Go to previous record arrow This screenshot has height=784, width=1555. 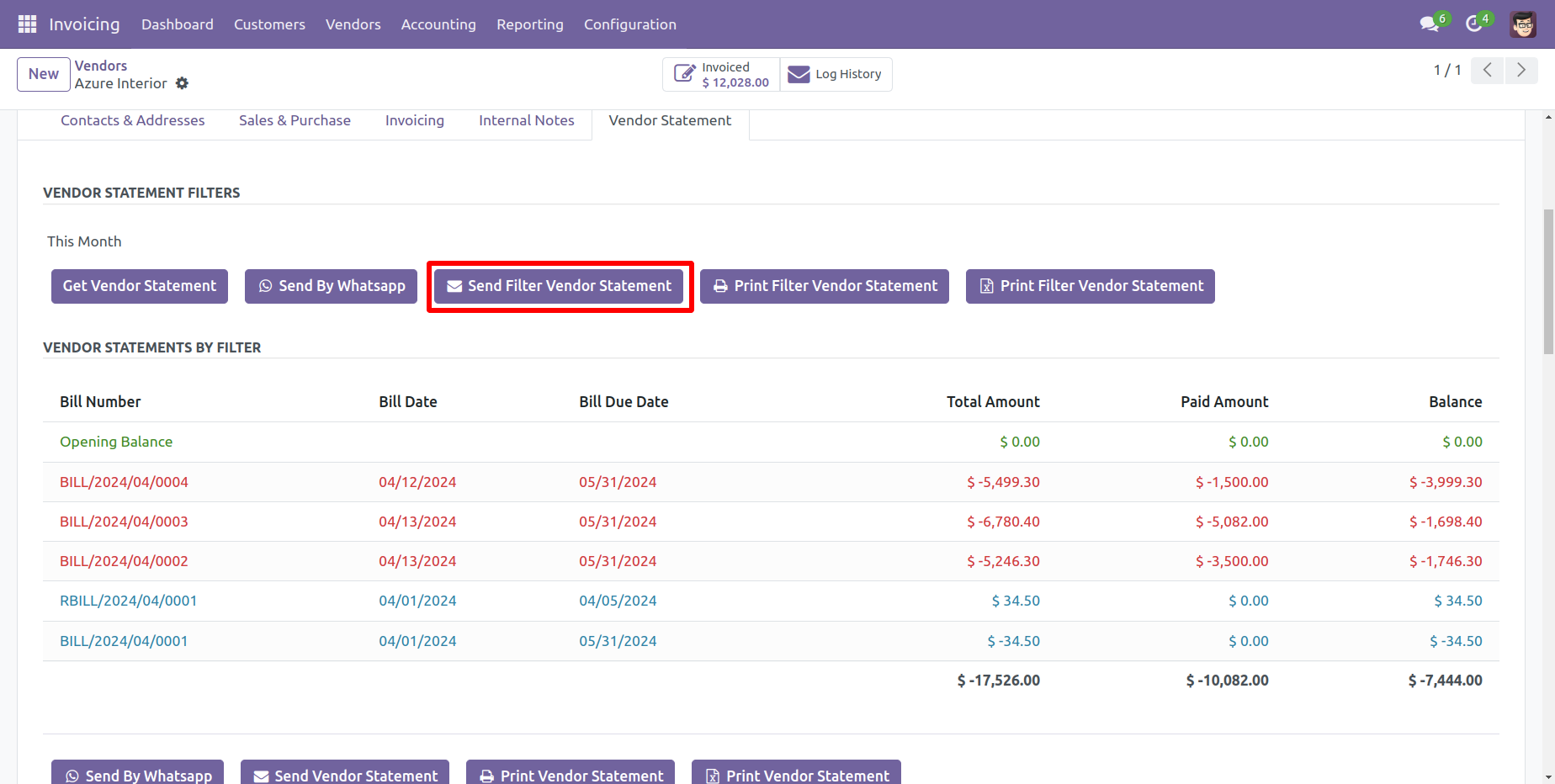click(x=1488, y=70)
